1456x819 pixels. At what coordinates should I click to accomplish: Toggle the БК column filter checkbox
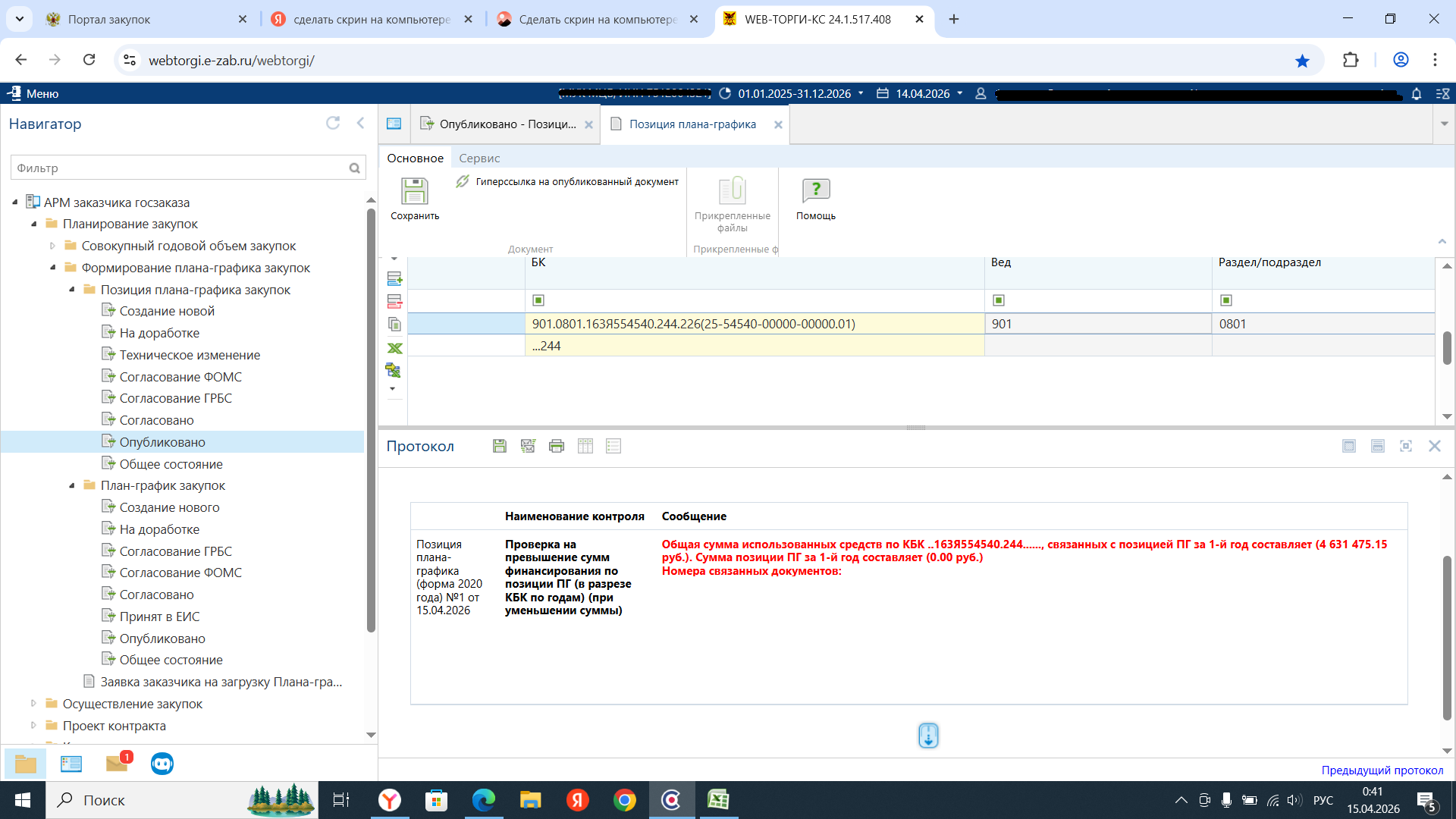pyautogui.click(x=538, y=300)
